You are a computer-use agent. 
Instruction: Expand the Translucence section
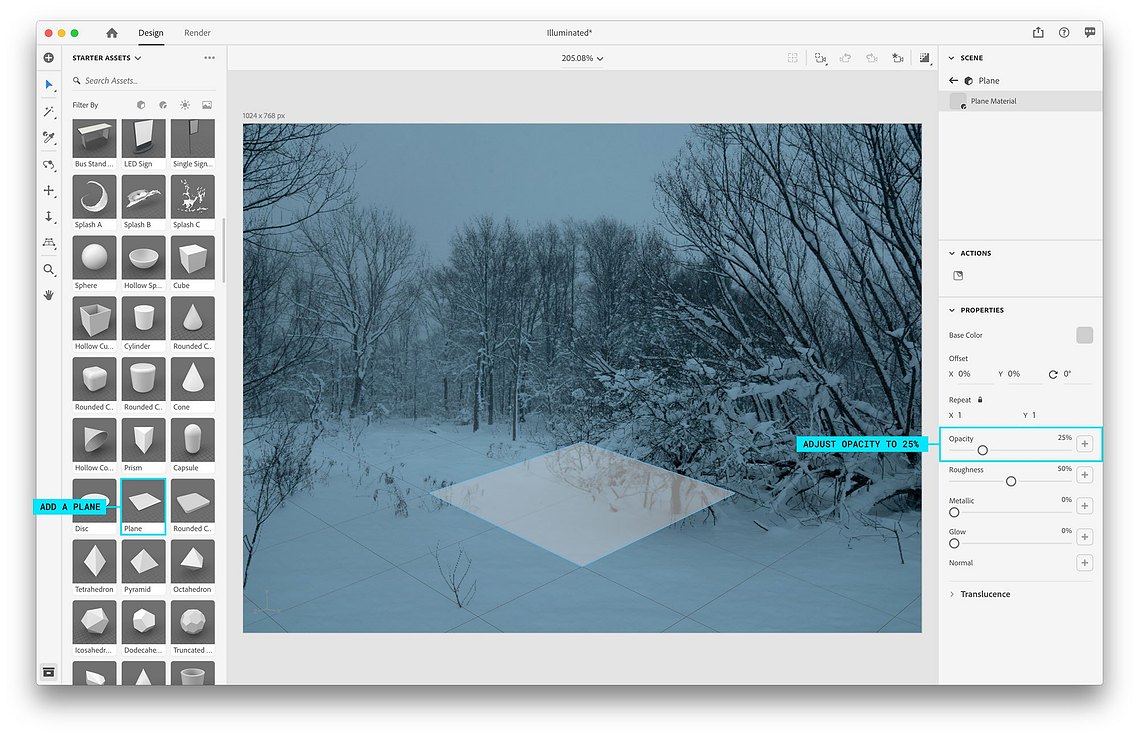pyautogui.click(x=952, y=594)
